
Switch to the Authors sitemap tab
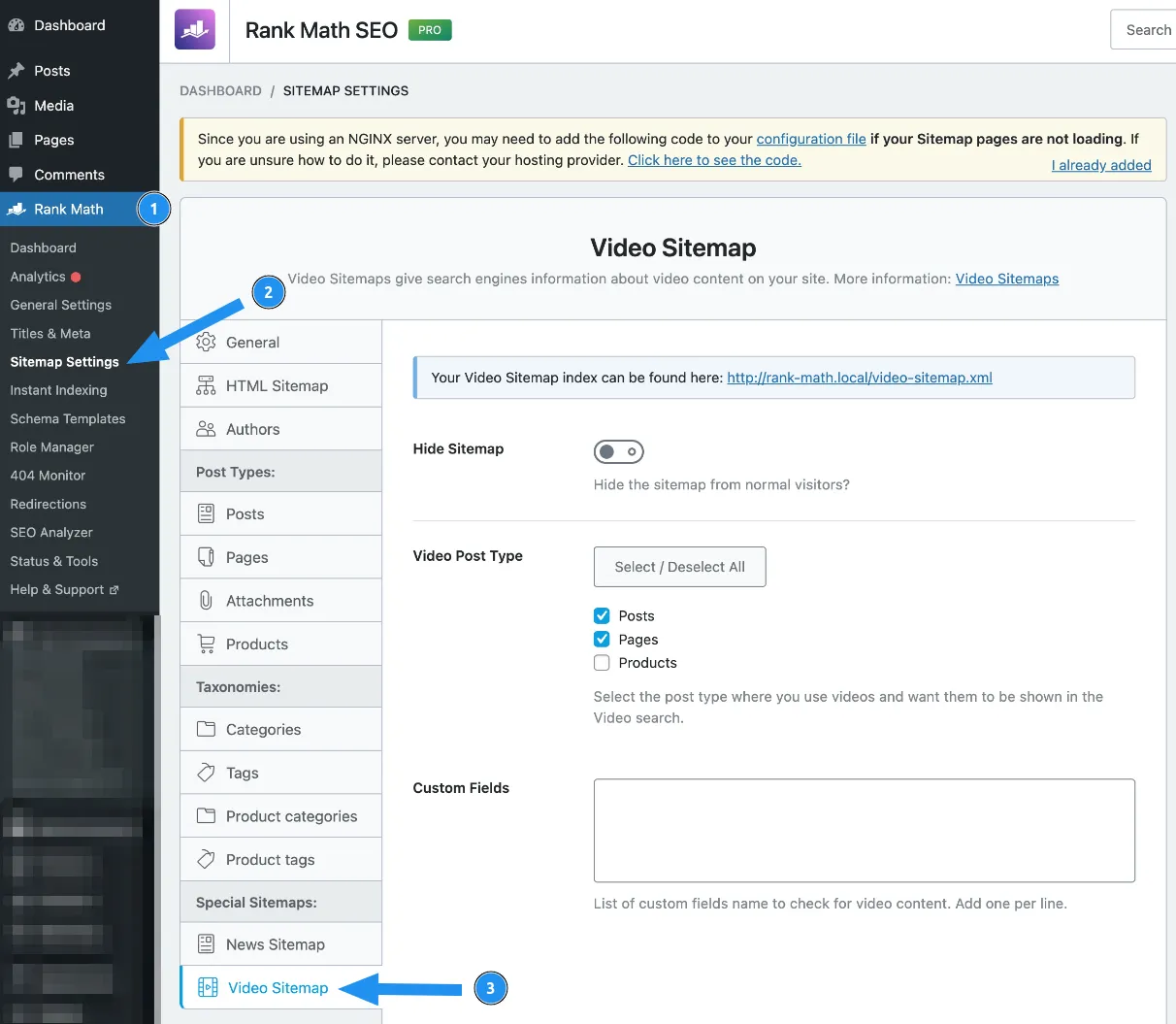(281, 429)
